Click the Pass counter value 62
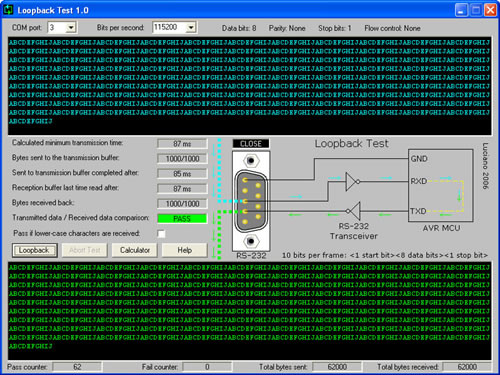The image size is (500, 375). pos(77,367)
